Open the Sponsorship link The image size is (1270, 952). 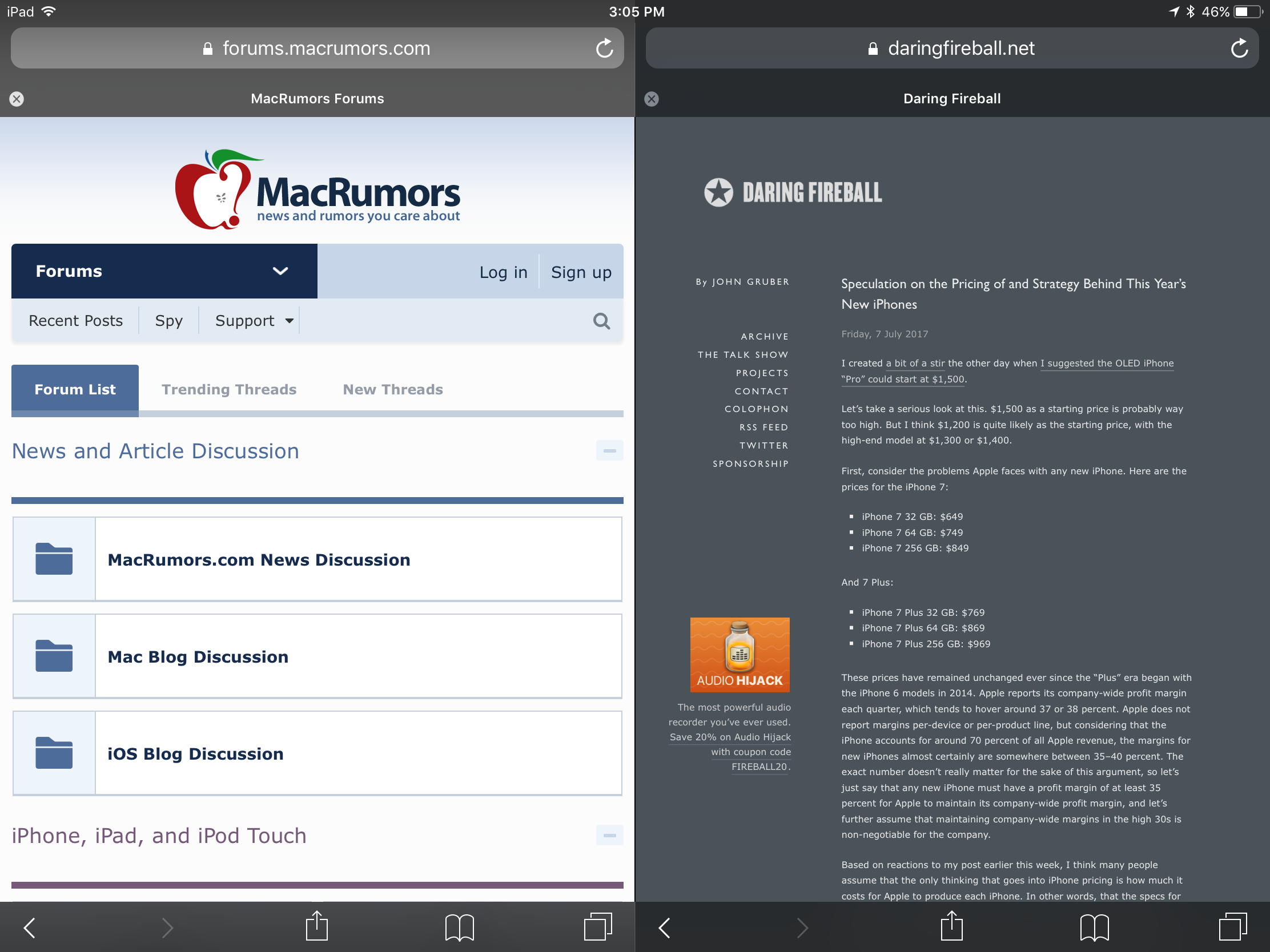click(751, 463)
